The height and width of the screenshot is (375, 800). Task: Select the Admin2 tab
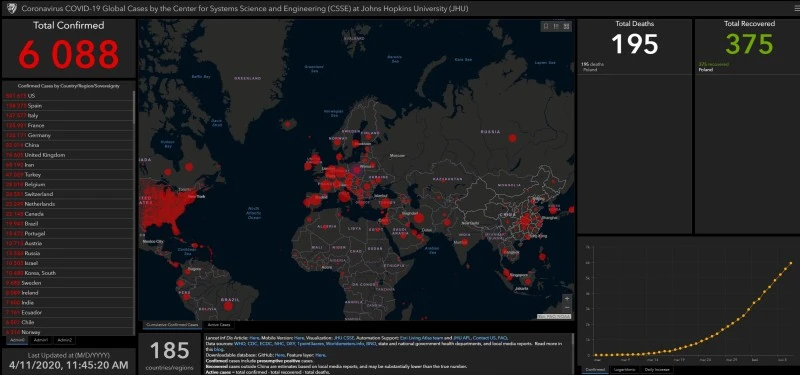(65, 340)
